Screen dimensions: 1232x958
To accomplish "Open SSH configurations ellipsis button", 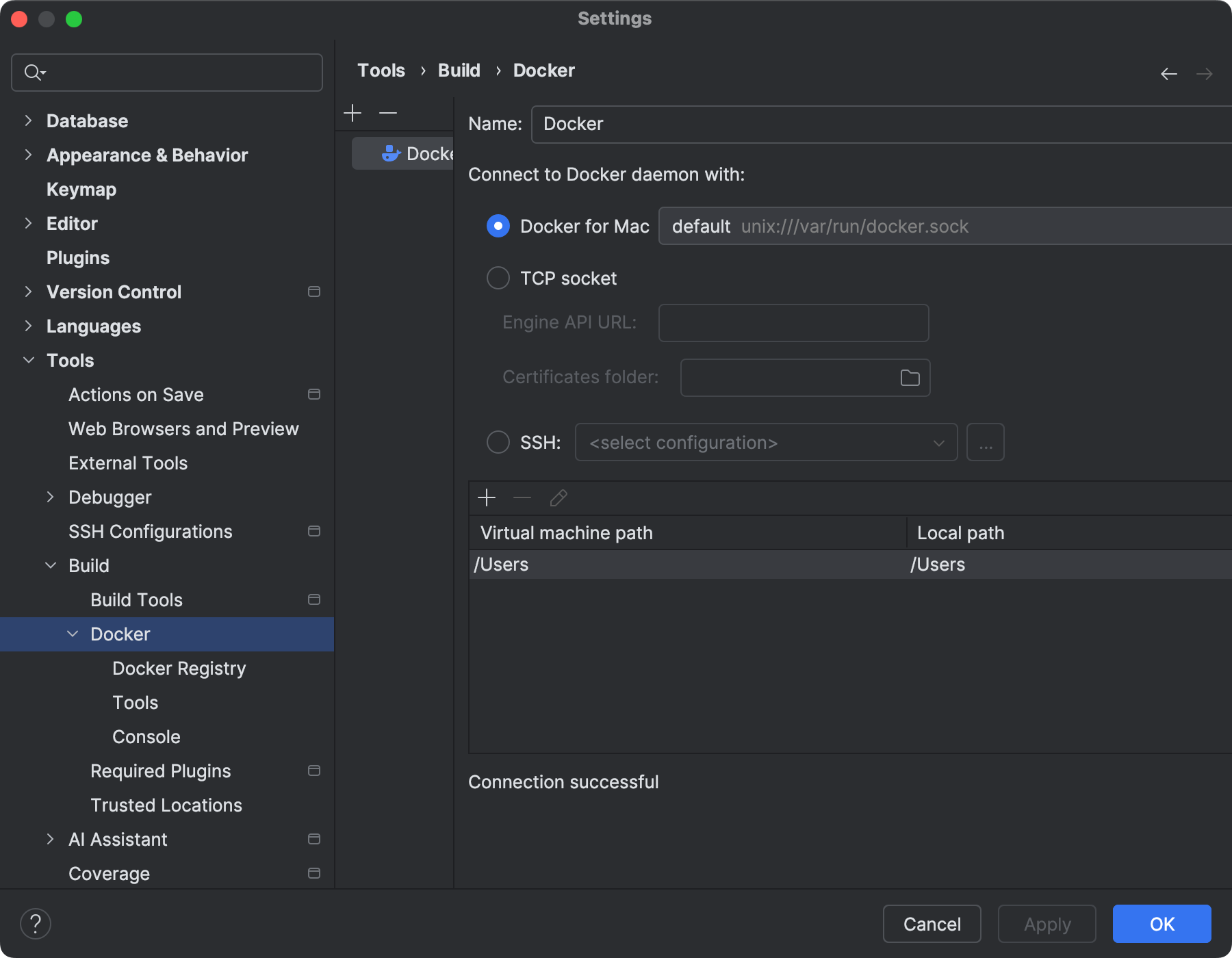I will point(985,443).
